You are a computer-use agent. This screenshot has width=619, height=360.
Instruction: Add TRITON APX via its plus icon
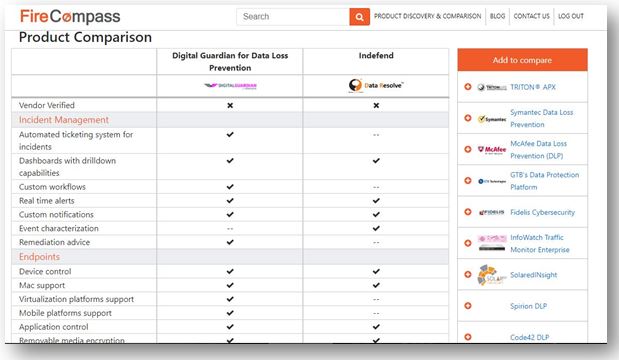[x=468, y=86]
